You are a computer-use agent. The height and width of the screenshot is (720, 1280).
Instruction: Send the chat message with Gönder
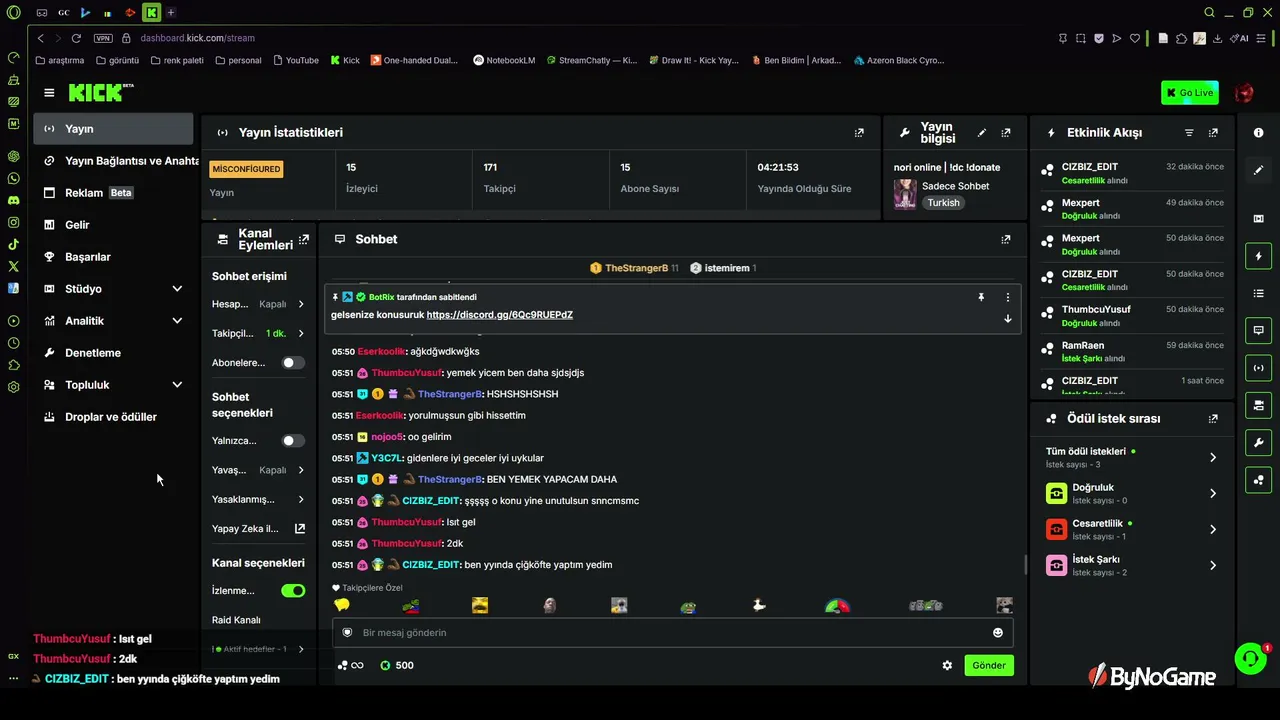pos(989,665)
